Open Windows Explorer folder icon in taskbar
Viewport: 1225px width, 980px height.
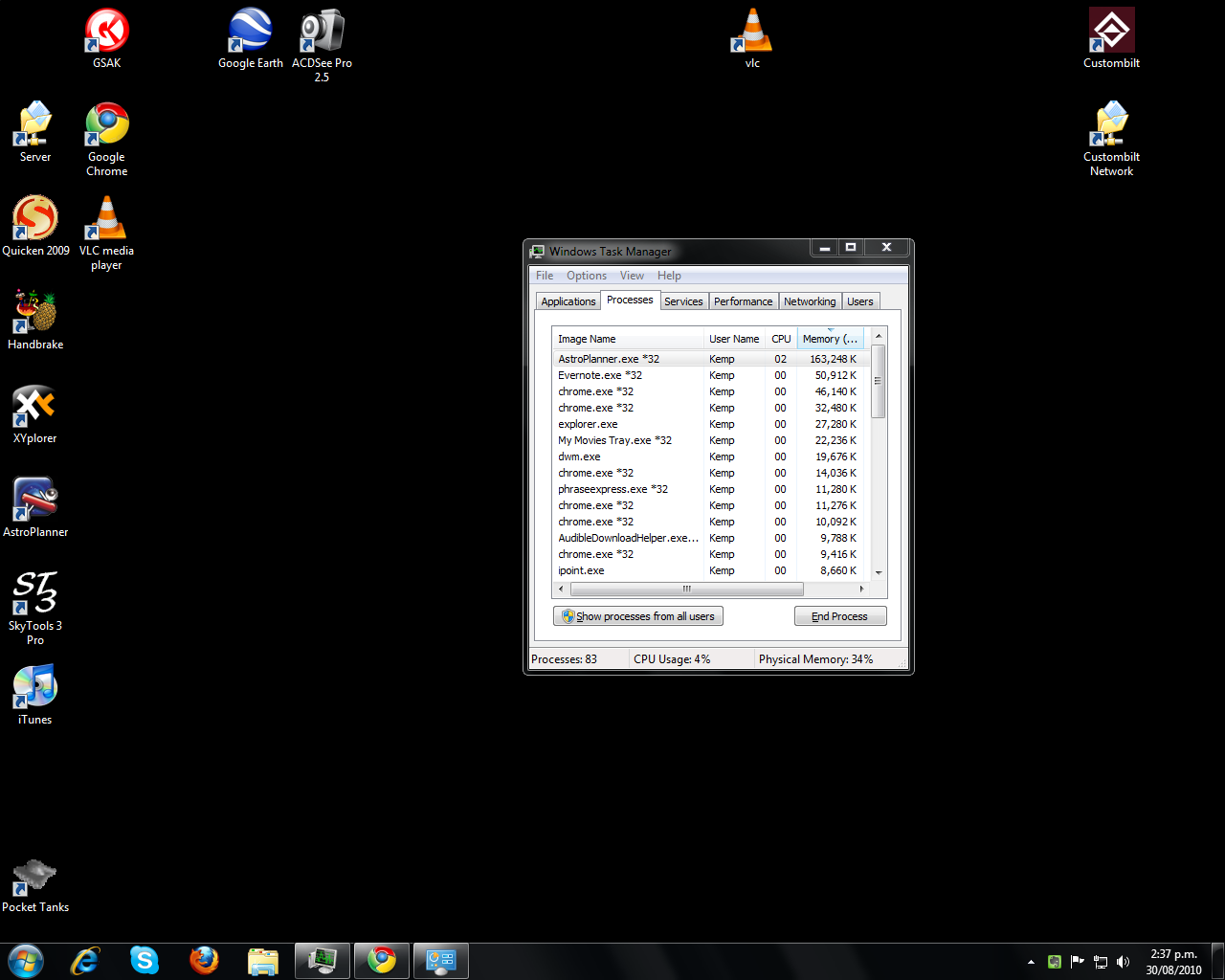point(263,960)
